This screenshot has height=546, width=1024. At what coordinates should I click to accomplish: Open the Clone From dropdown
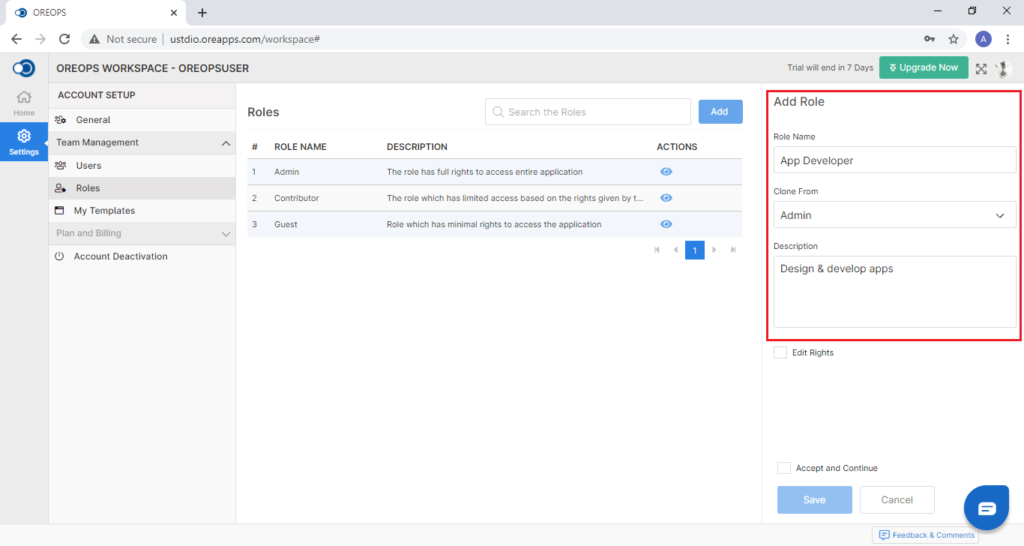coord(894,216)
